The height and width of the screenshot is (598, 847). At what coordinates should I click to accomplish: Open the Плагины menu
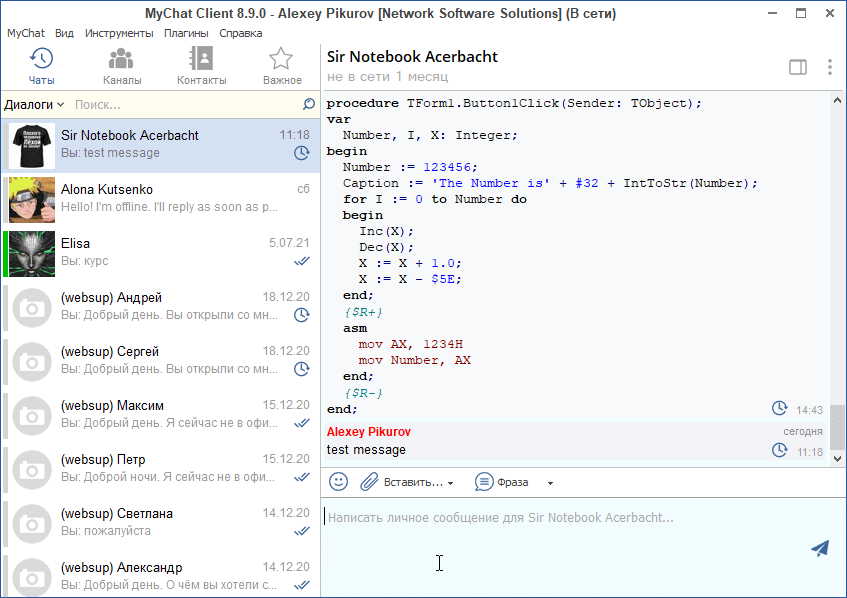[186, 33]
